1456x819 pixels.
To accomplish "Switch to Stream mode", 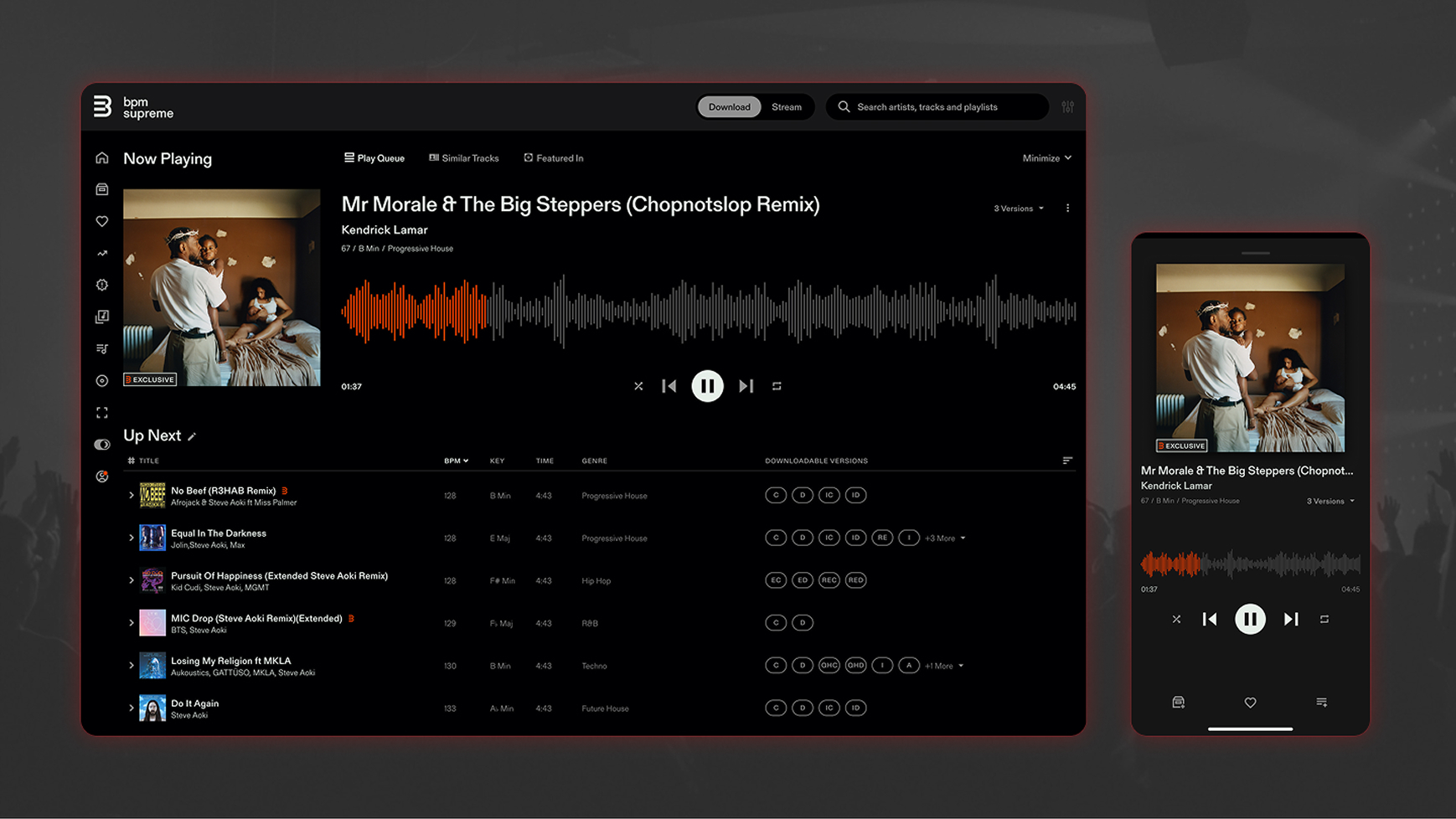I will click(787, 107).
